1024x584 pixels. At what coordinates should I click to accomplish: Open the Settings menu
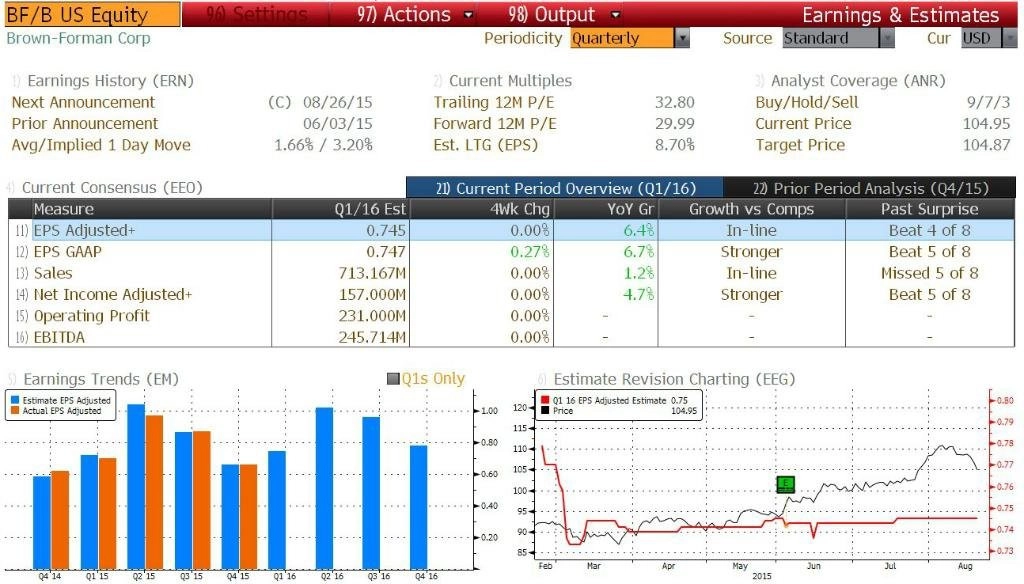tap(256, 14)
